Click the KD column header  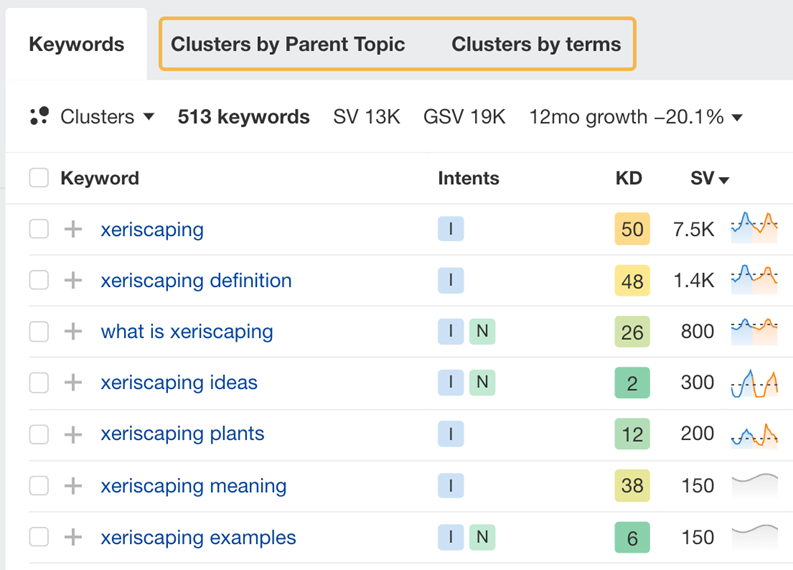tap(628, 178)
